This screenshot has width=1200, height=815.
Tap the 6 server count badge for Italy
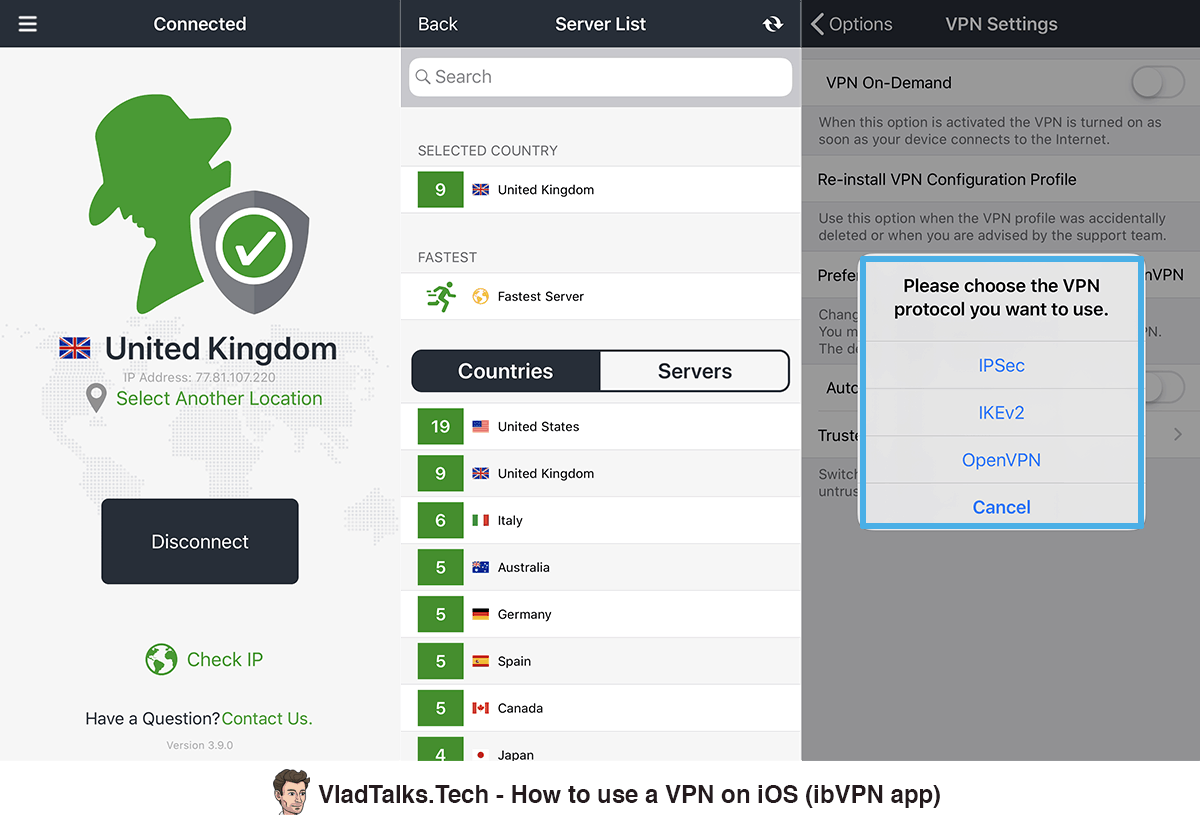[x=441, y=520]
